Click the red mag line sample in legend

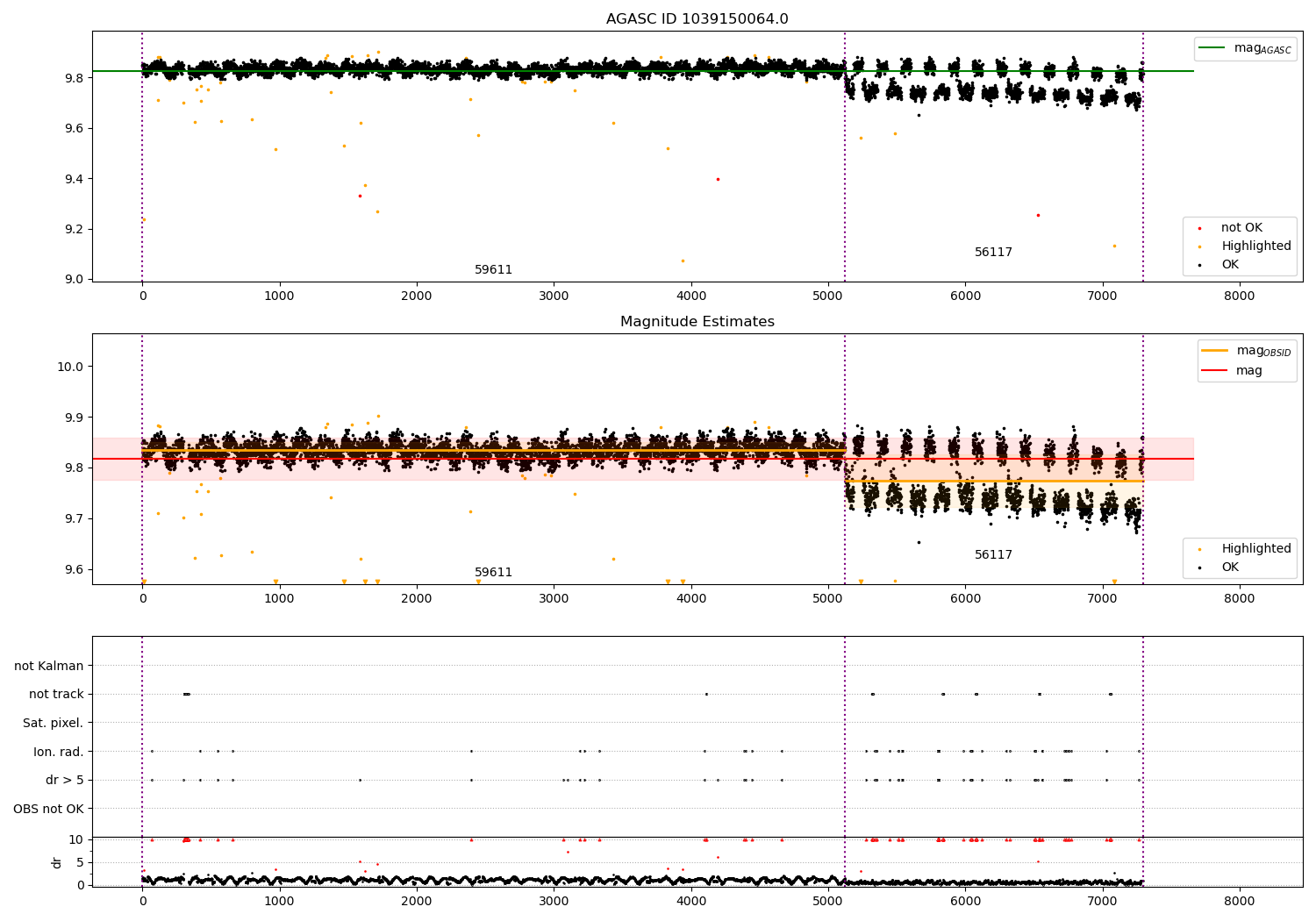click(1215, 371)
